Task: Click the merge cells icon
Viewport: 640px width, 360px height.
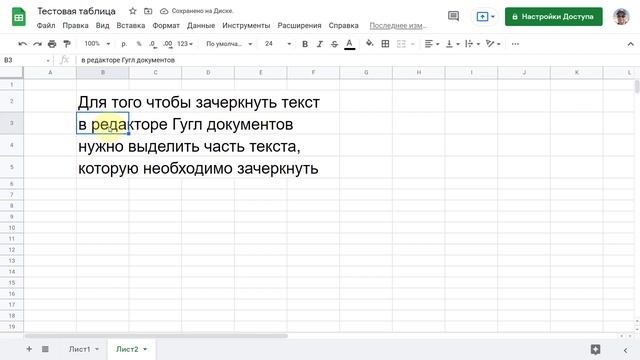Action: [x=401, y=44]
